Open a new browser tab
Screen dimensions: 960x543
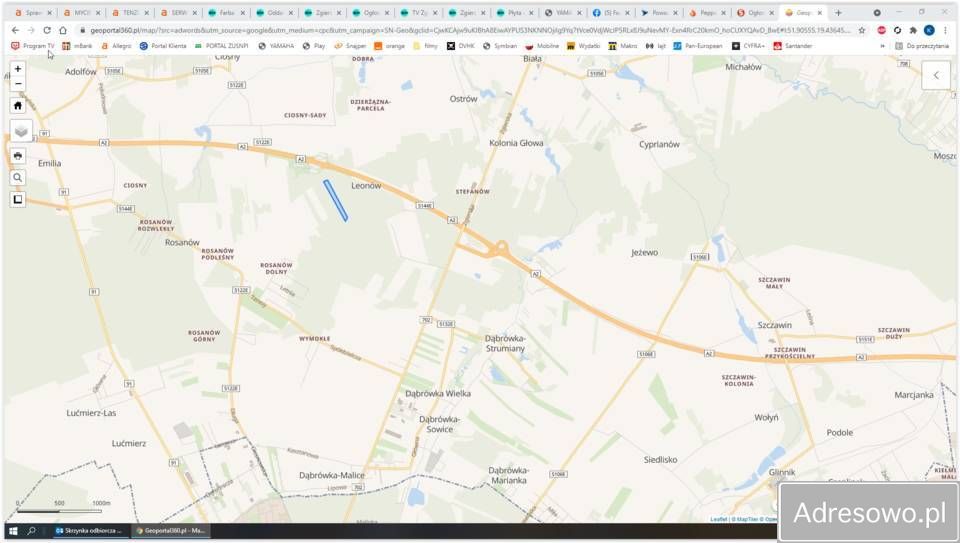(x=838, y=13)
